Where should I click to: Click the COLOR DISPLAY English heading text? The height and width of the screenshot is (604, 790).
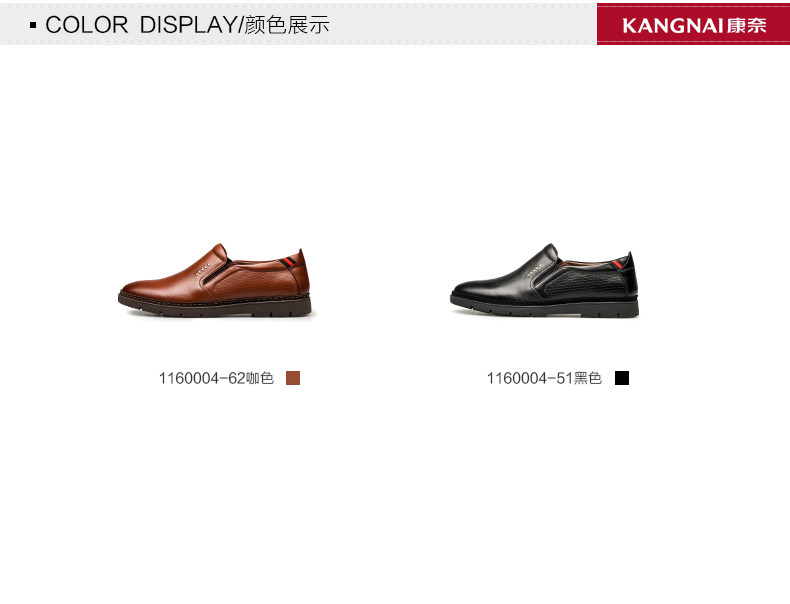141,25
